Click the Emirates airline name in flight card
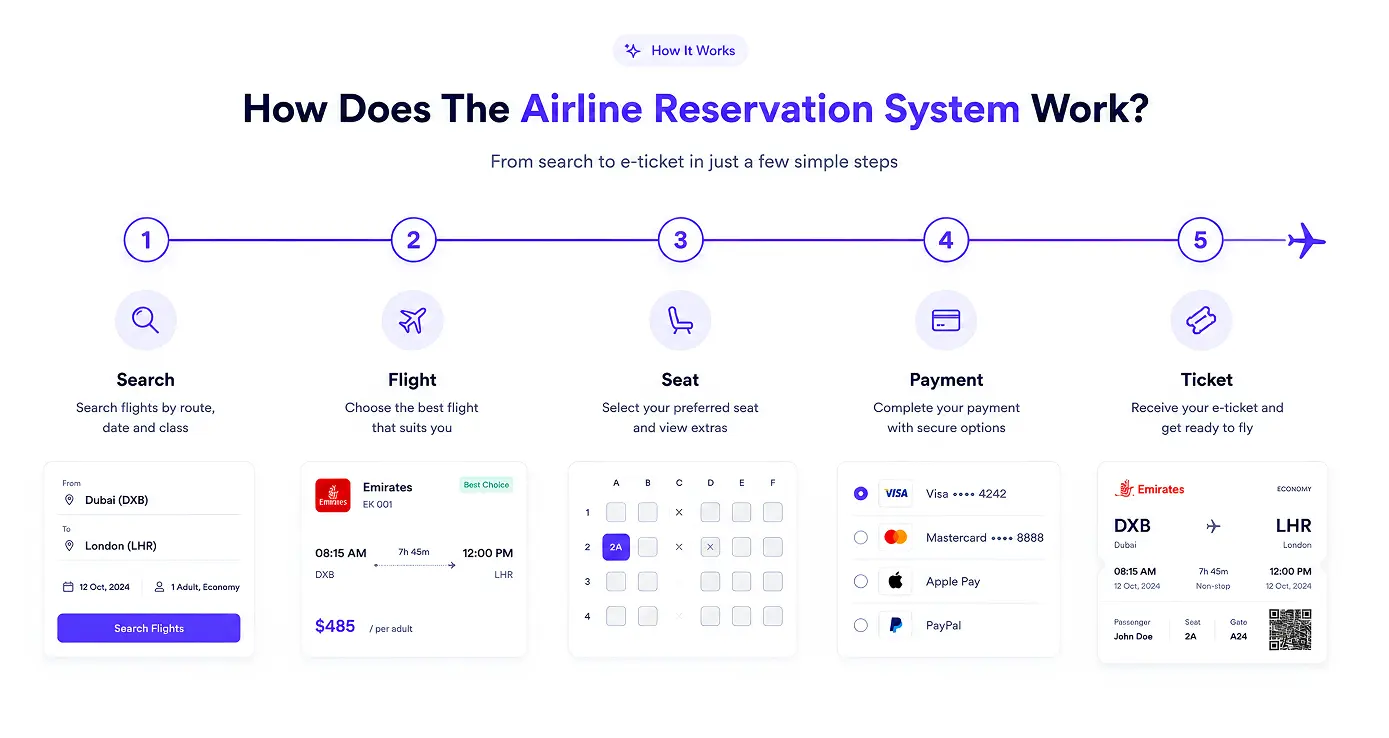Screen dimensions: 1389x738 point(388,487)
